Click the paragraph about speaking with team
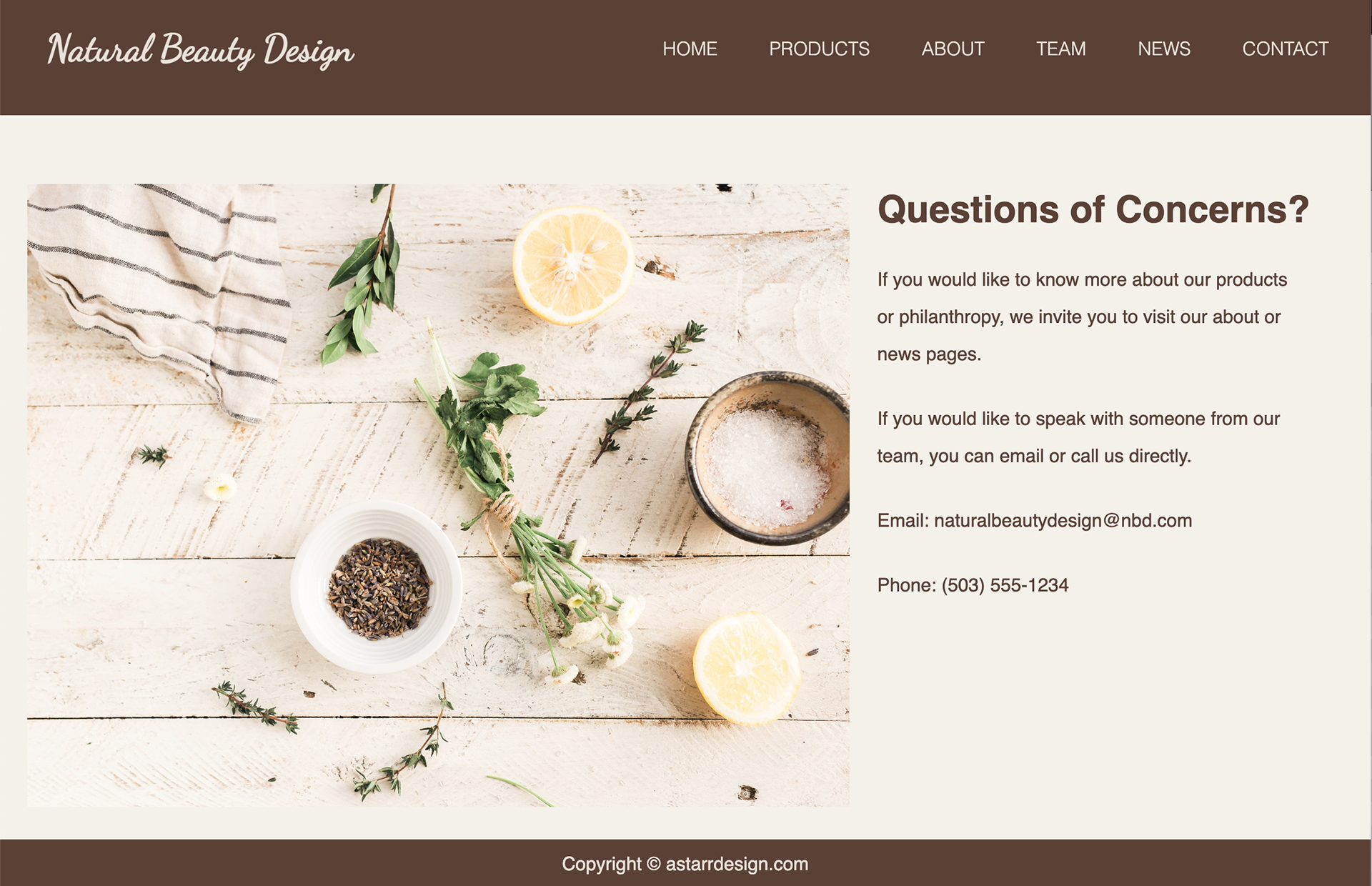 tap(1078, 437)
